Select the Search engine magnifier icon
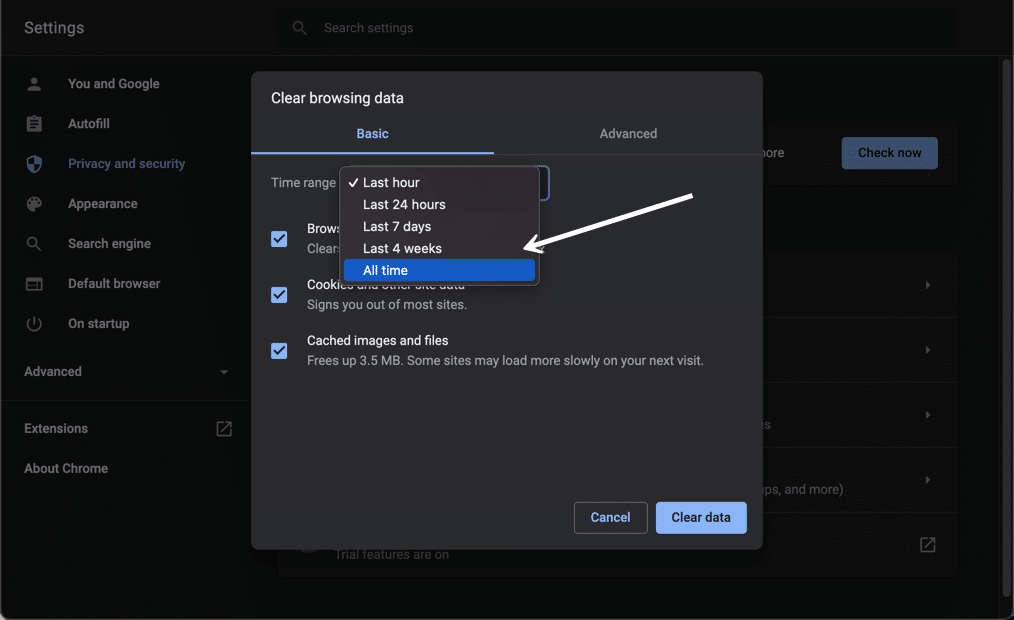Image resolution: width=1014 pixels, height=620 pixels. (34, 244)
